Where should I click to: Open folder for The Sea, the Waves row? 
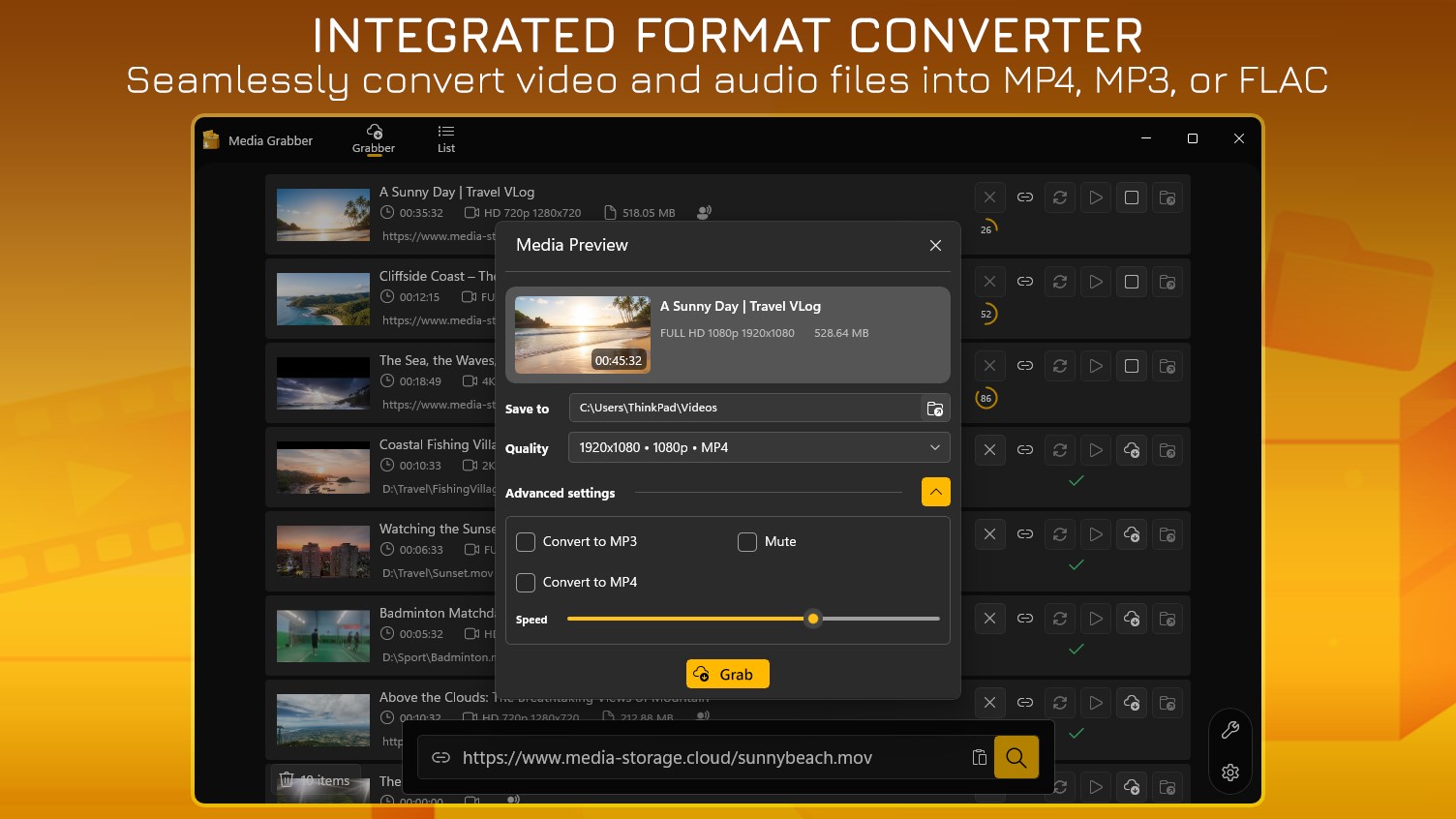[x=1168, y=366]
